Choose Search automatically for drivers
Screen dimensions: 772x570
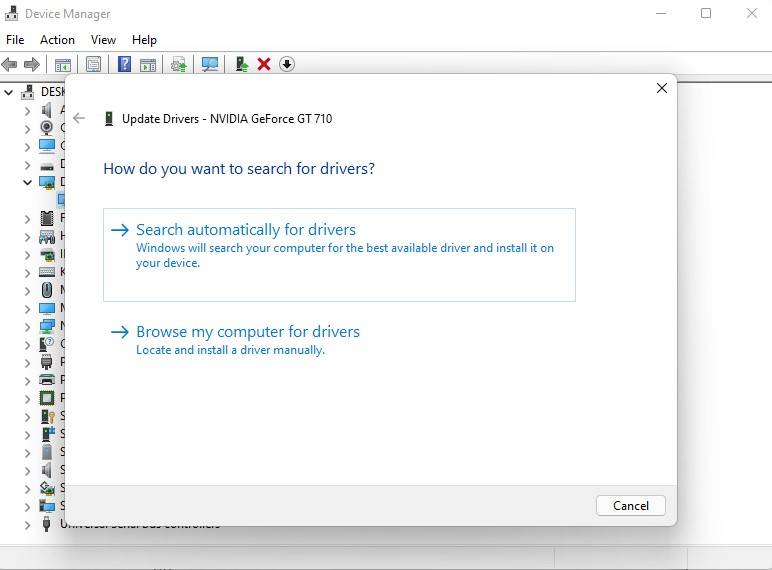pos(339,255)
